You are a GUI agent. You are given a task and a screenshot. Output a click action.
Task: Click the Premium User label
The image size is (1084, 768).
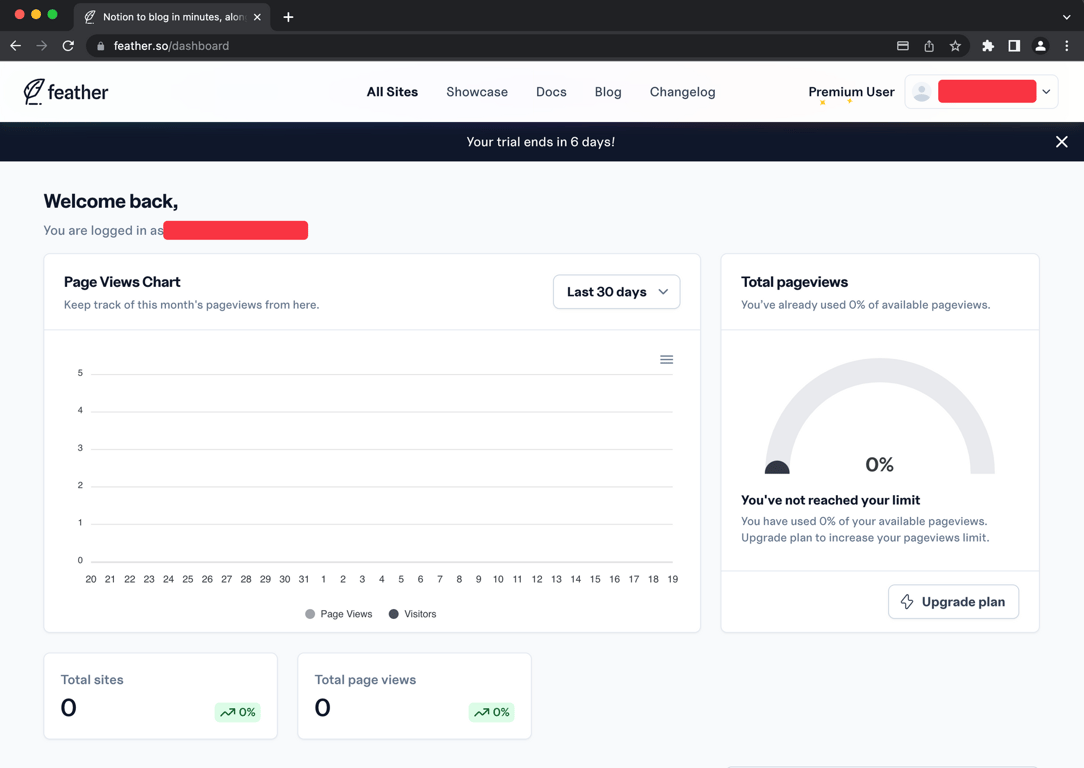click(851, 92)
